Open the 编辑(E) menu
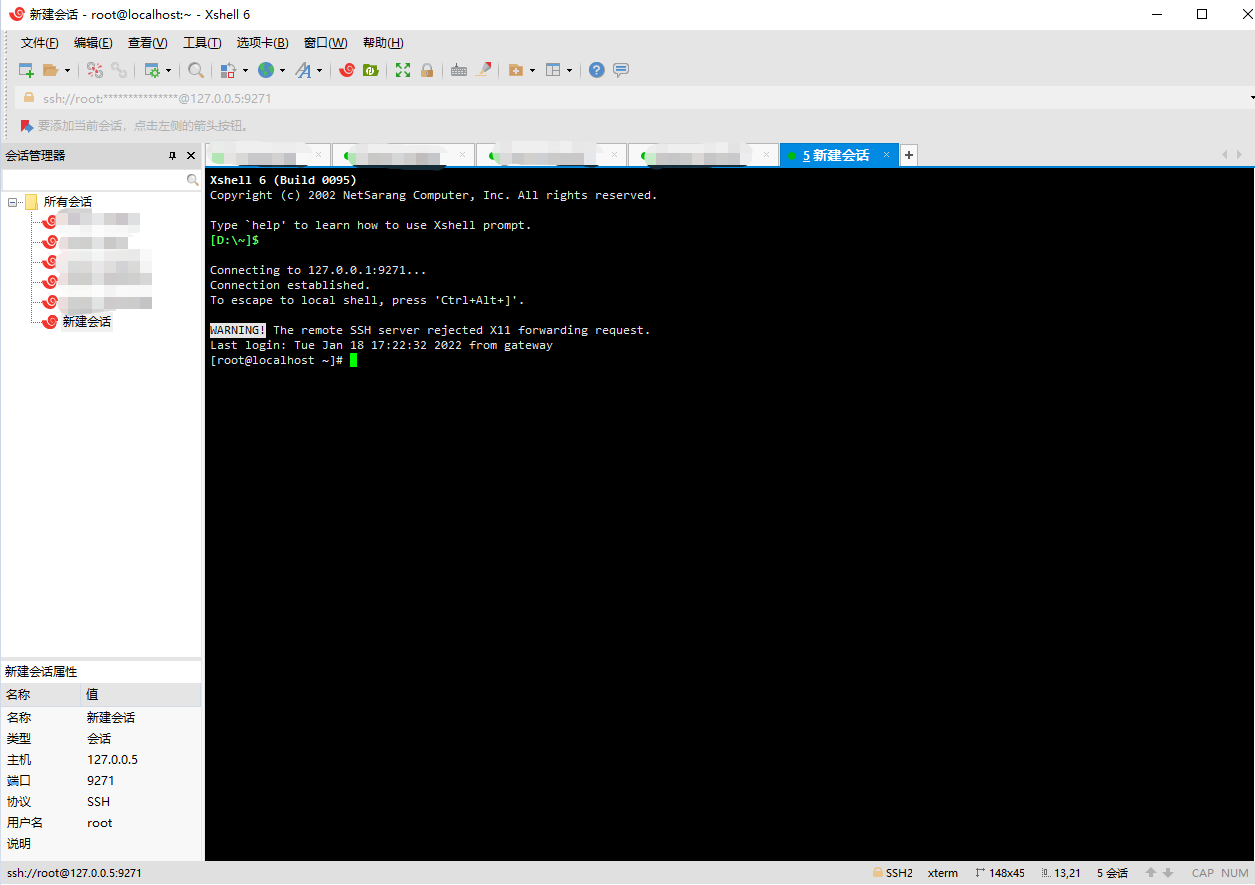Image resolution: width=1255 pixels, height=885 pixels. tap(93, 43)
